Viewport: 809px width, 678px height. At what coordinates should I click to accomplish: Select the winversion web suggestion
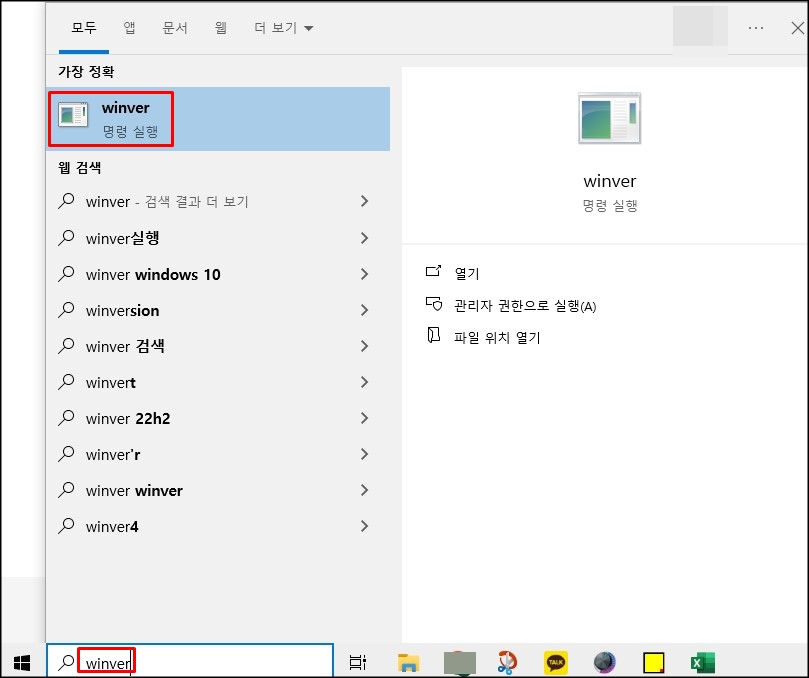click(218, 310)
